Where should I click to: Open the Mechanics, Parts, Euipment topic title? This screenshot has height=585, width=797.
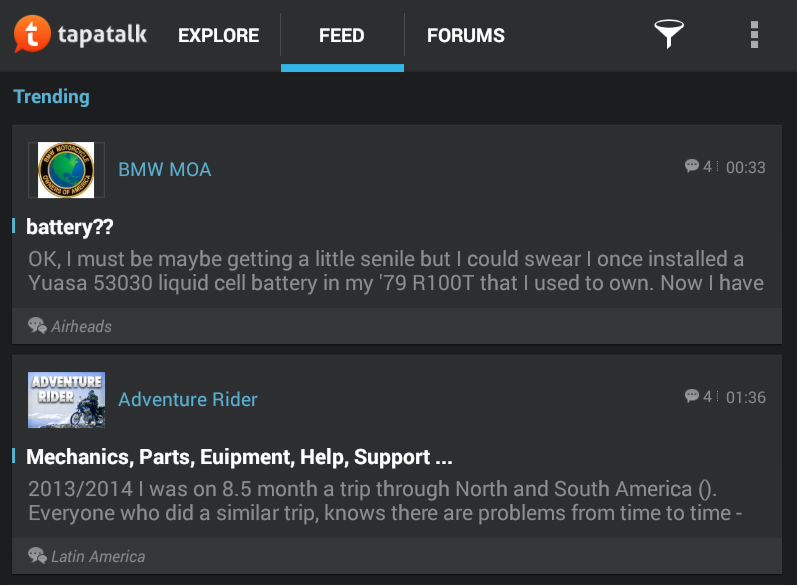click(240, 458)
